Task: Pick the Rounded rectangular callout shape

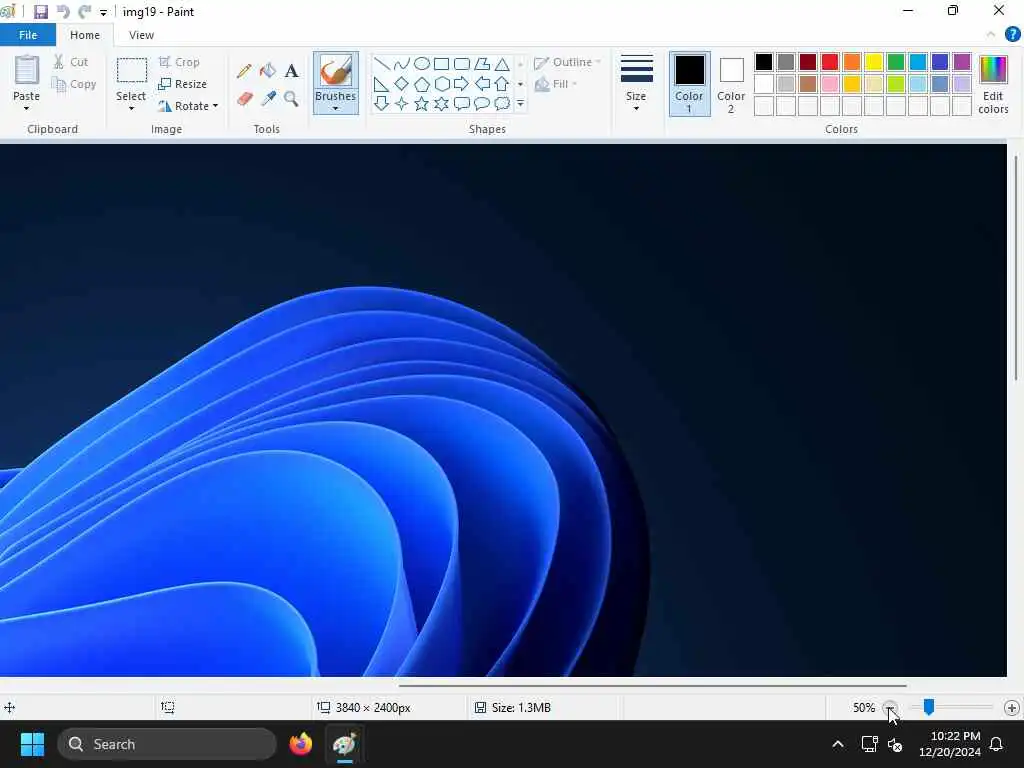Action: [462, 103]
